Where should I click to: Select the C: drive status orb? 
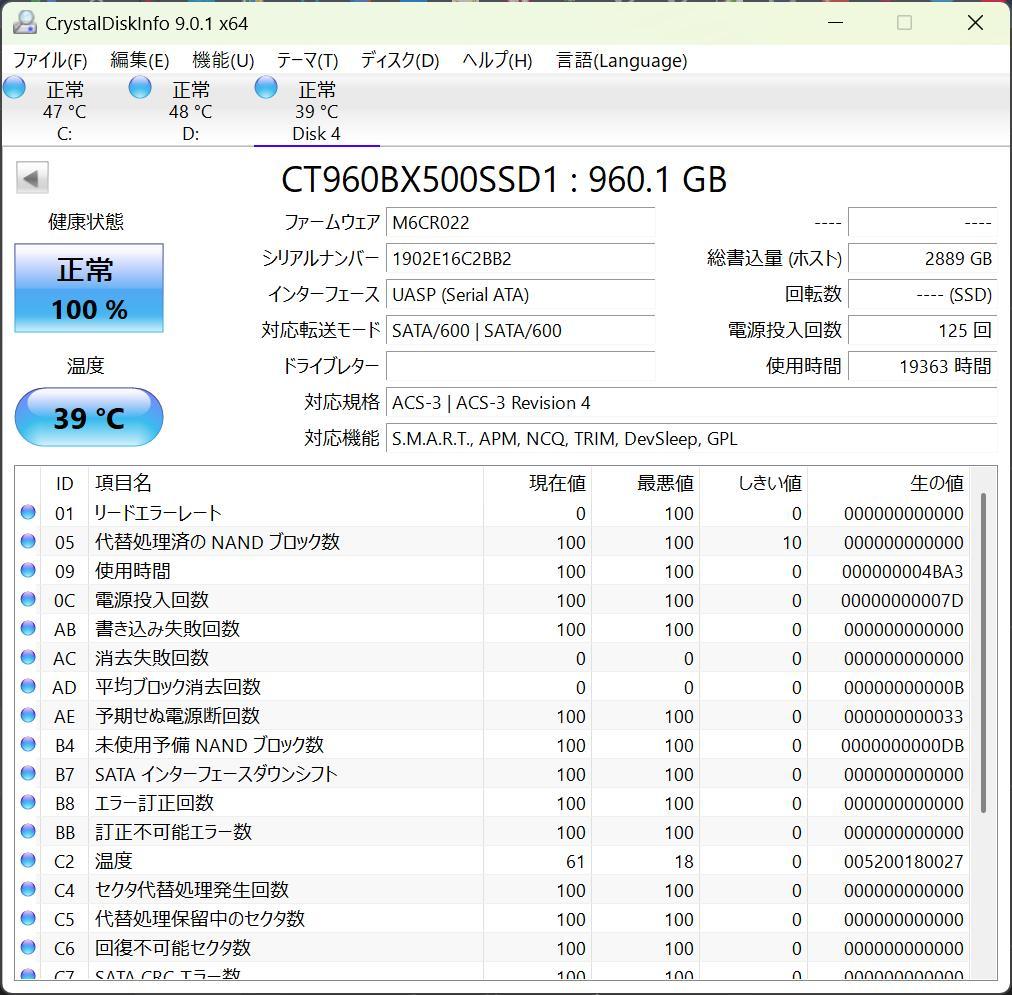pos(14,88)
